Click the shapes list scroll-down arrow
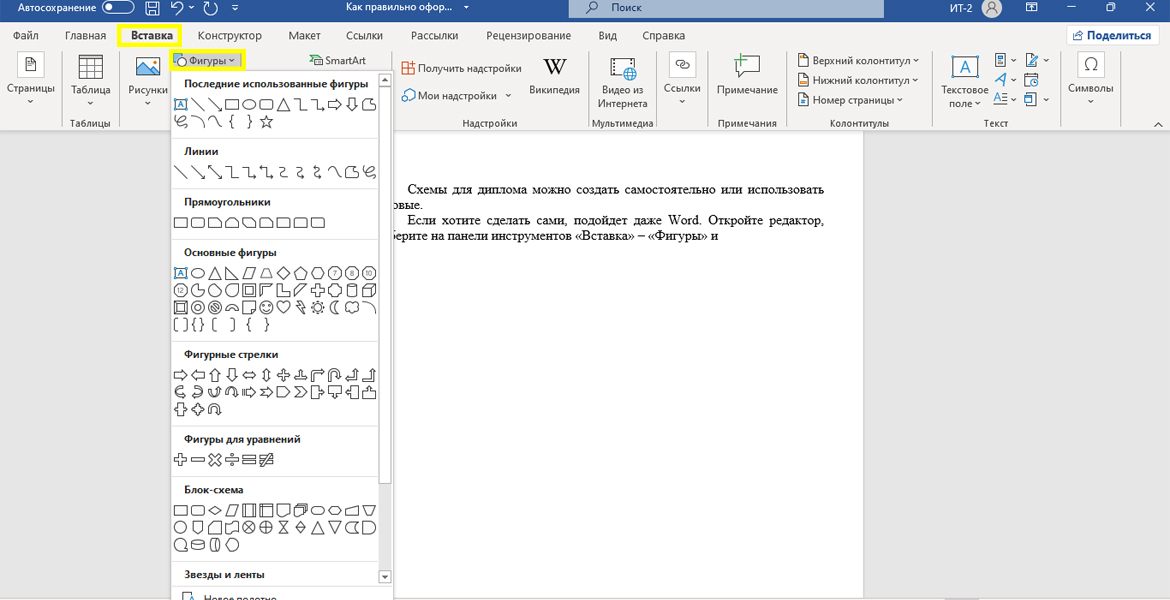1170x600 pixels. 385,577
